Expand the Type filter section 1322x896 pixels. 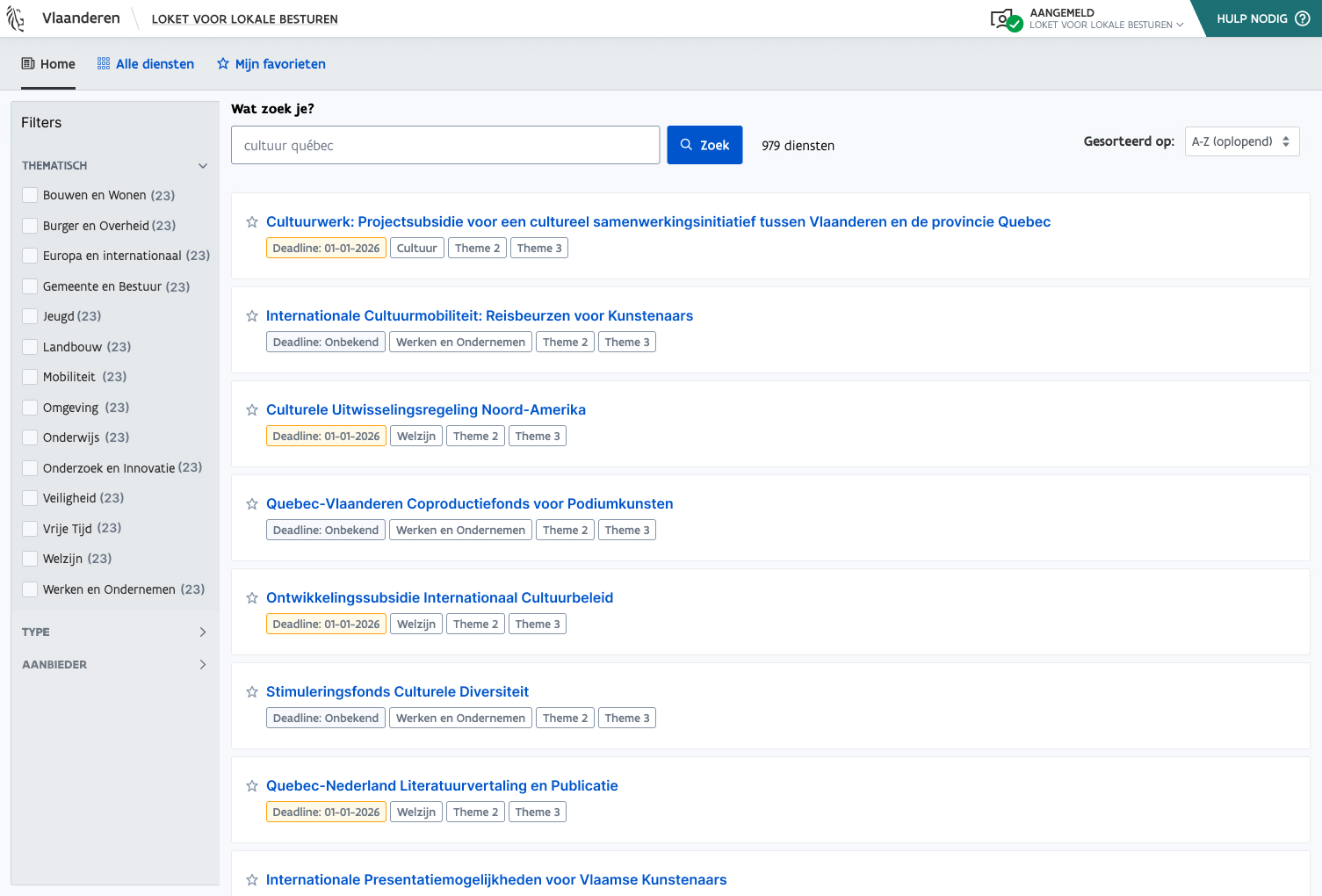click(x=203, y=632)
